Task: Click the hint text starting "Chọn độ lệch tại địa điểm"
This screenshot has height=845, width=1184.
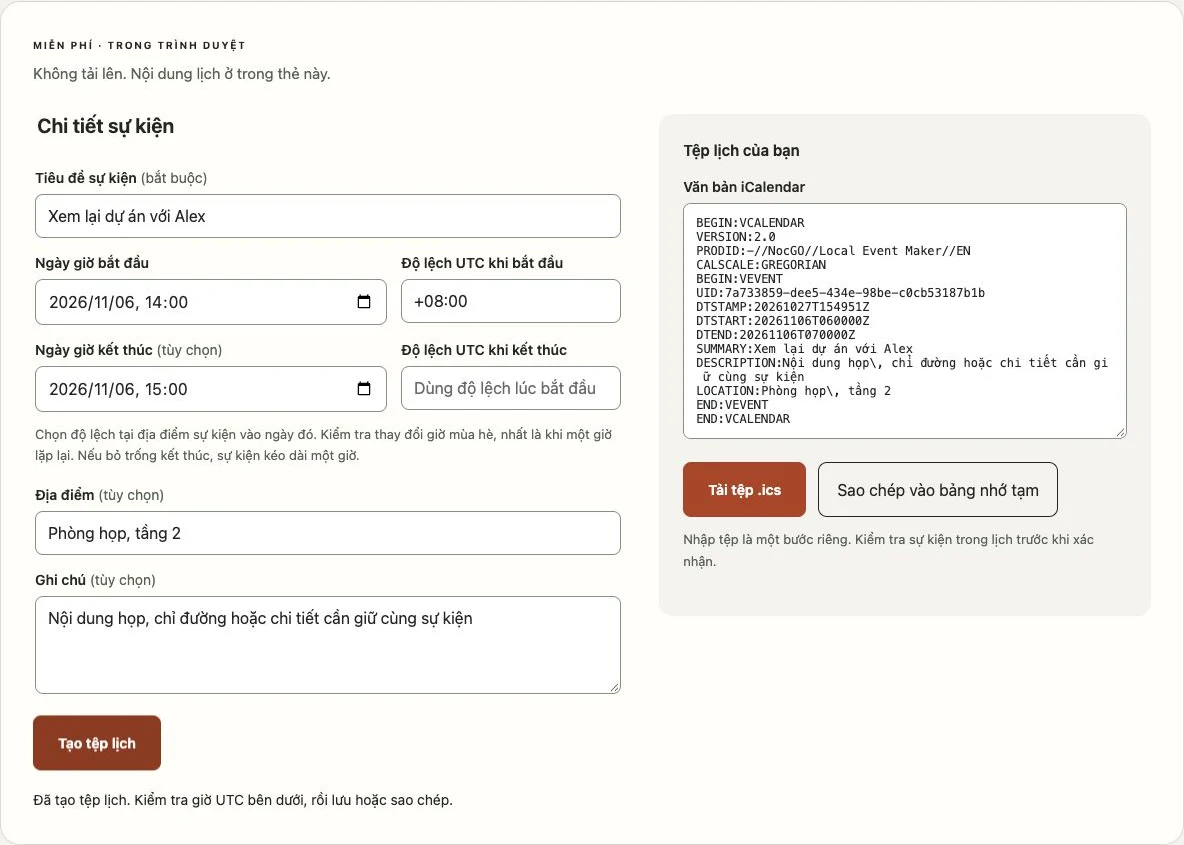Action: point(324,445)
